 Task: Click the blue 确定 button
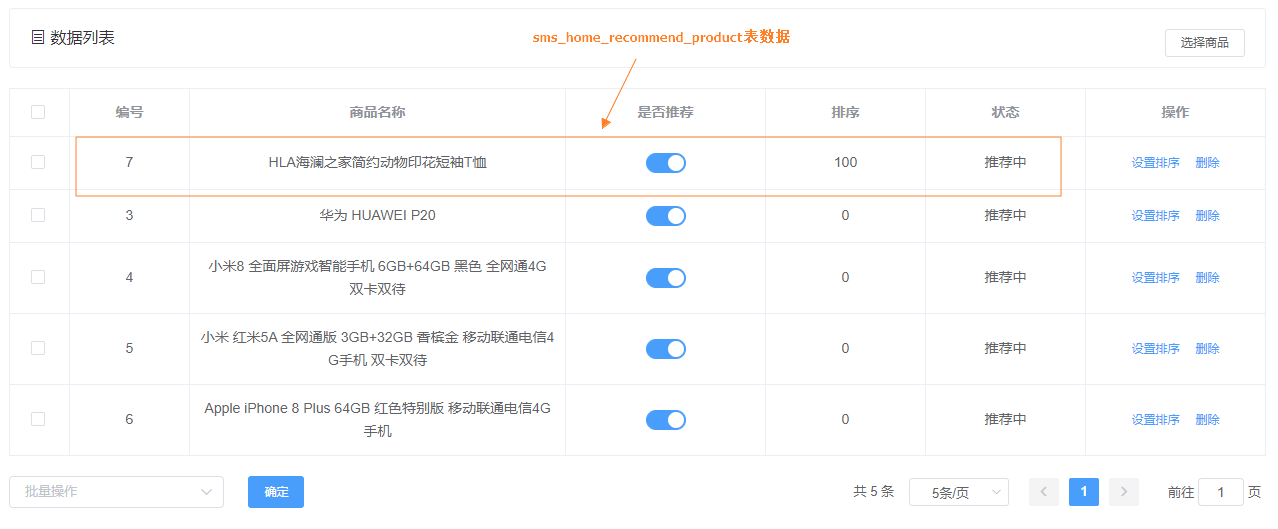pos(276,492)
